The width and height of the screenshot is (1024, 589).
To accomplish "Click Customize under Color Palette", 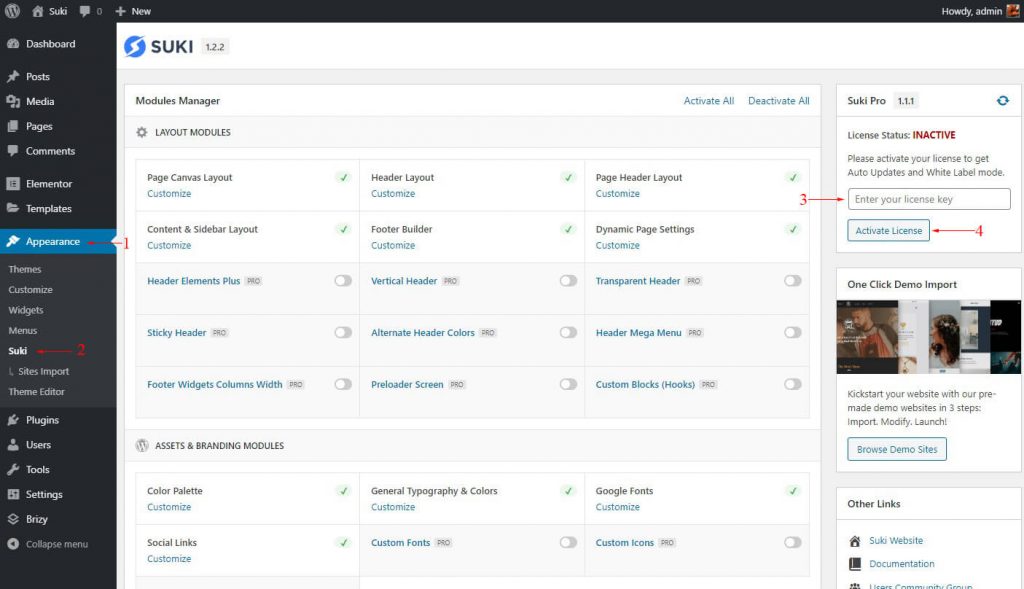I will pyautogui.click(x=169, y=507).
